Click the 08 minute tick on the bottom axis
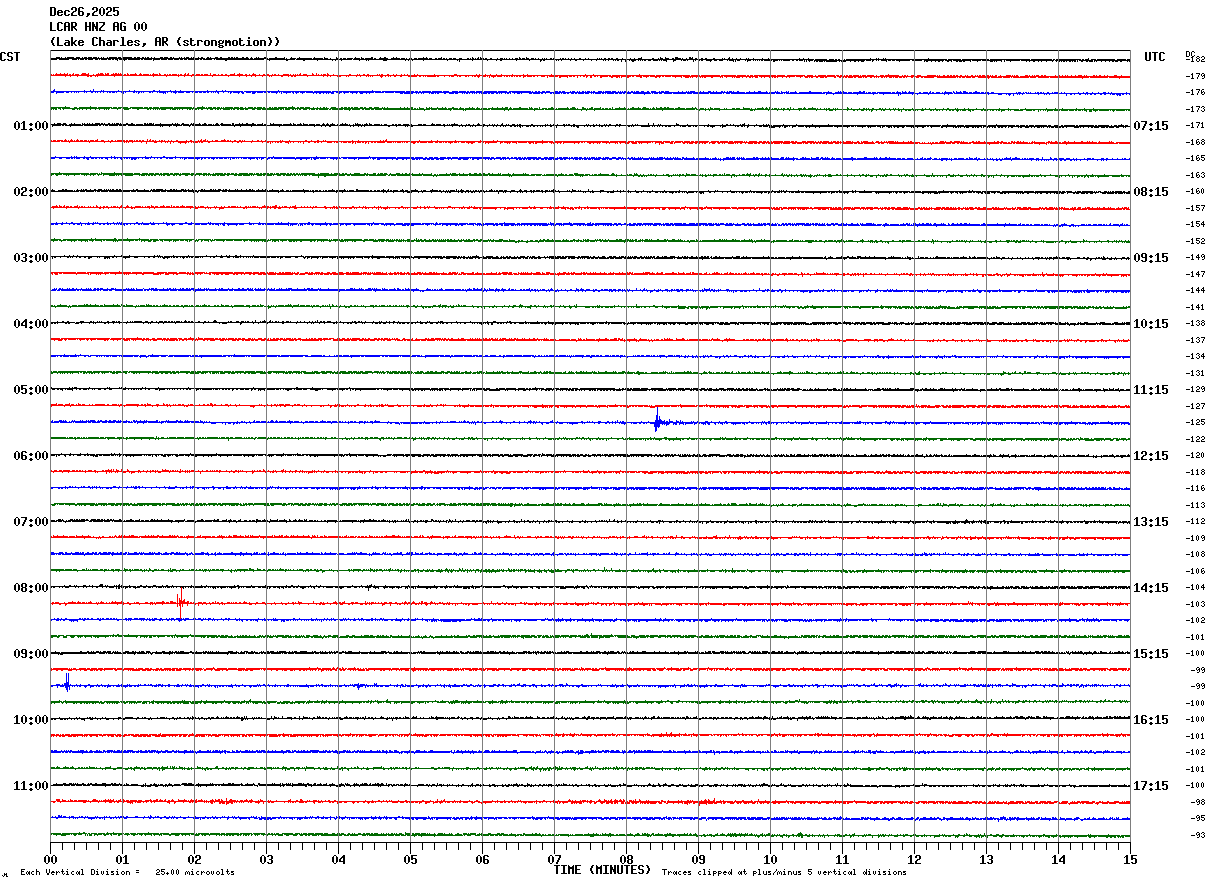The image size is (1210, 886). [x=626, y=859]
